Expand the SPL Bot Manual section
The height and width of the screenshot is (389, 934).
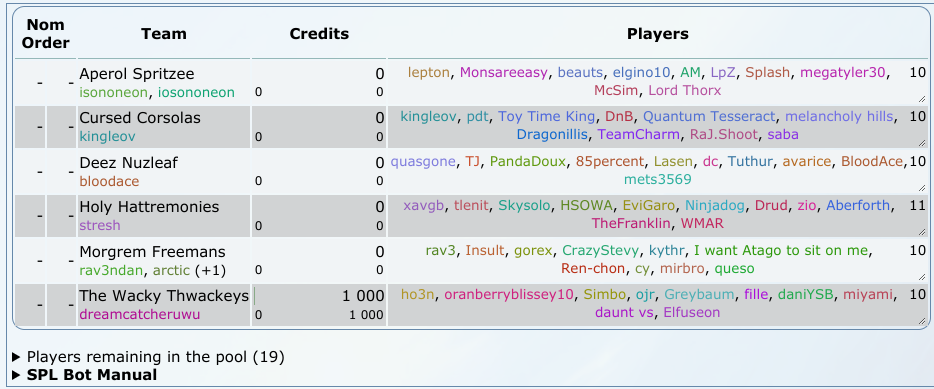coord(85,375)
